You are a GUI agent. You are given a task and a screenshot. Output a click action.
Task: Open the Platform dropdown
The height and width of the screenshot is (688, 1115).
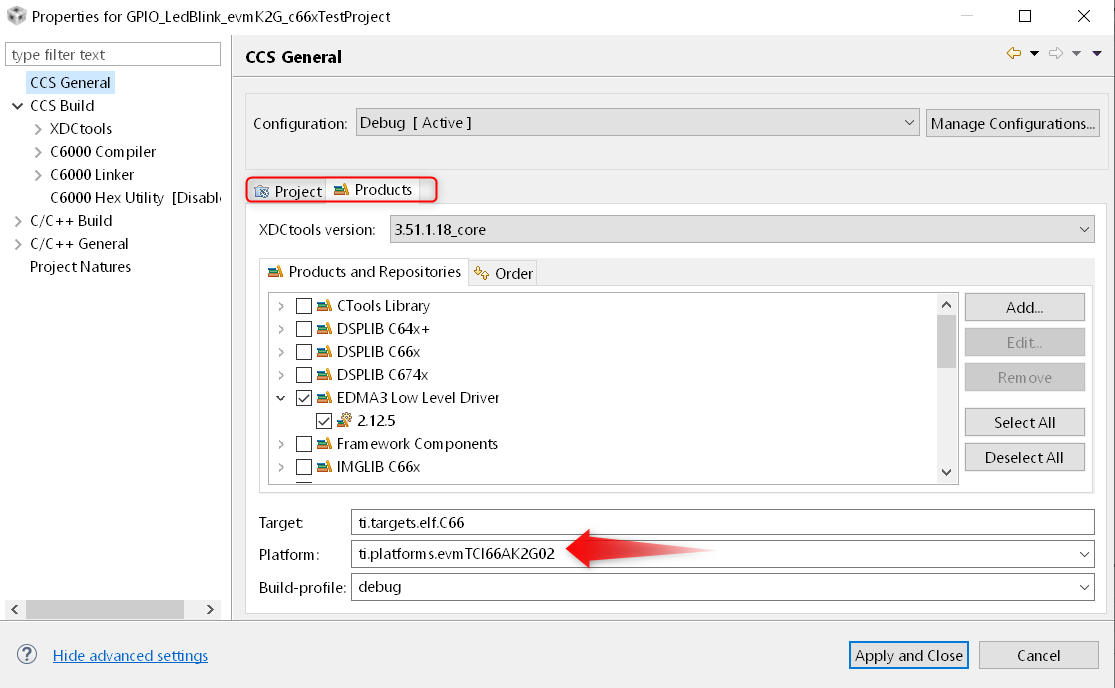722,554
